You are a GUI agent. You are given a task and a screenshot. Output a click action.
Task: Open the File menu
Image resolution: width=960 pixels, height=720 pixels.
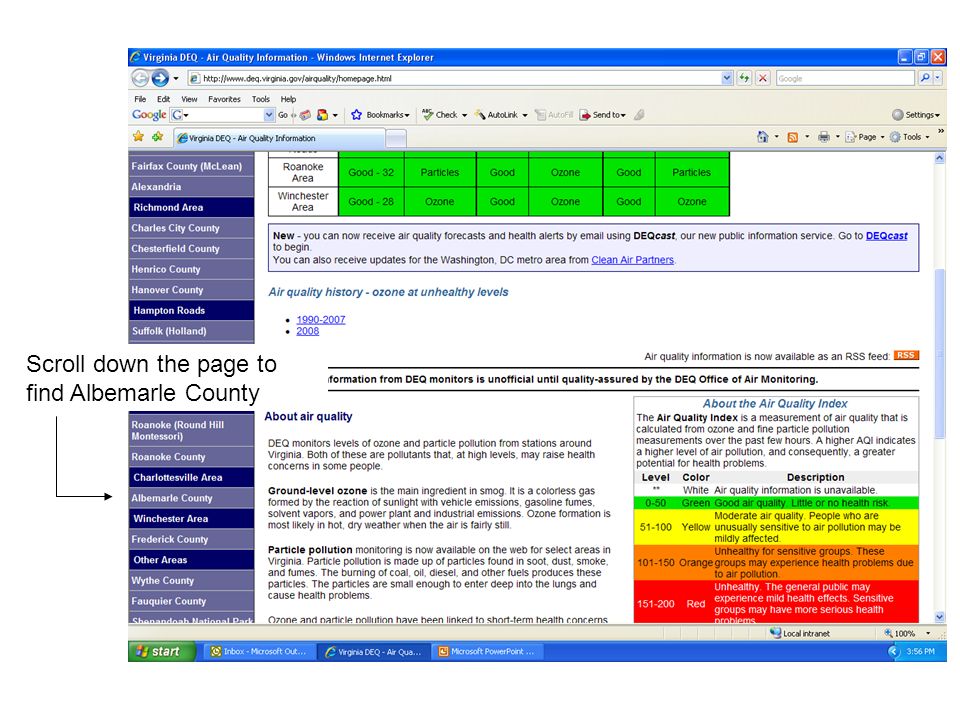[x=140, y=99]
